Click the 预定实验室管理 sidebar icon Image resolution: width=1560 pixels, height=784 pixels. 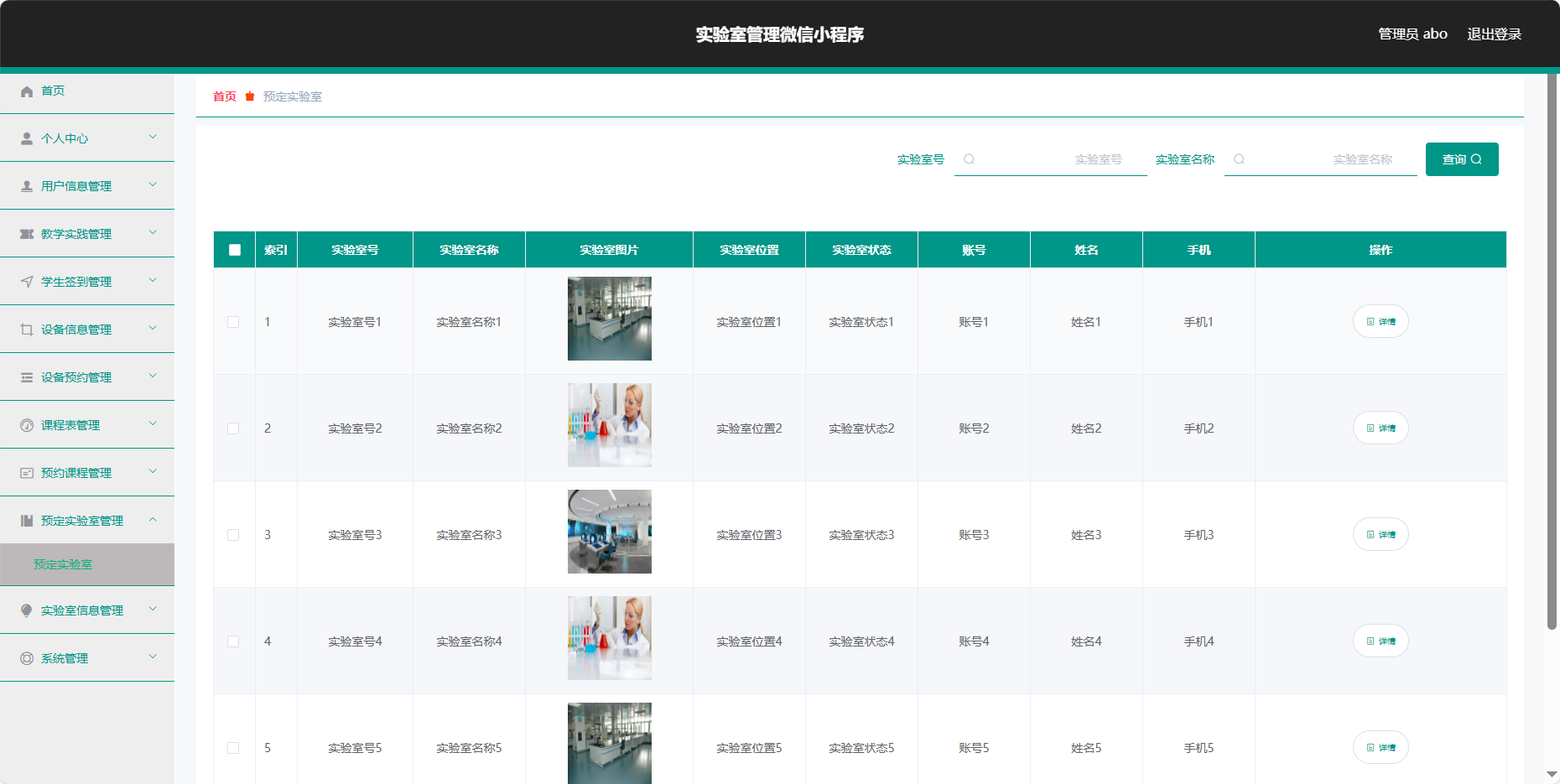point(27,521)
